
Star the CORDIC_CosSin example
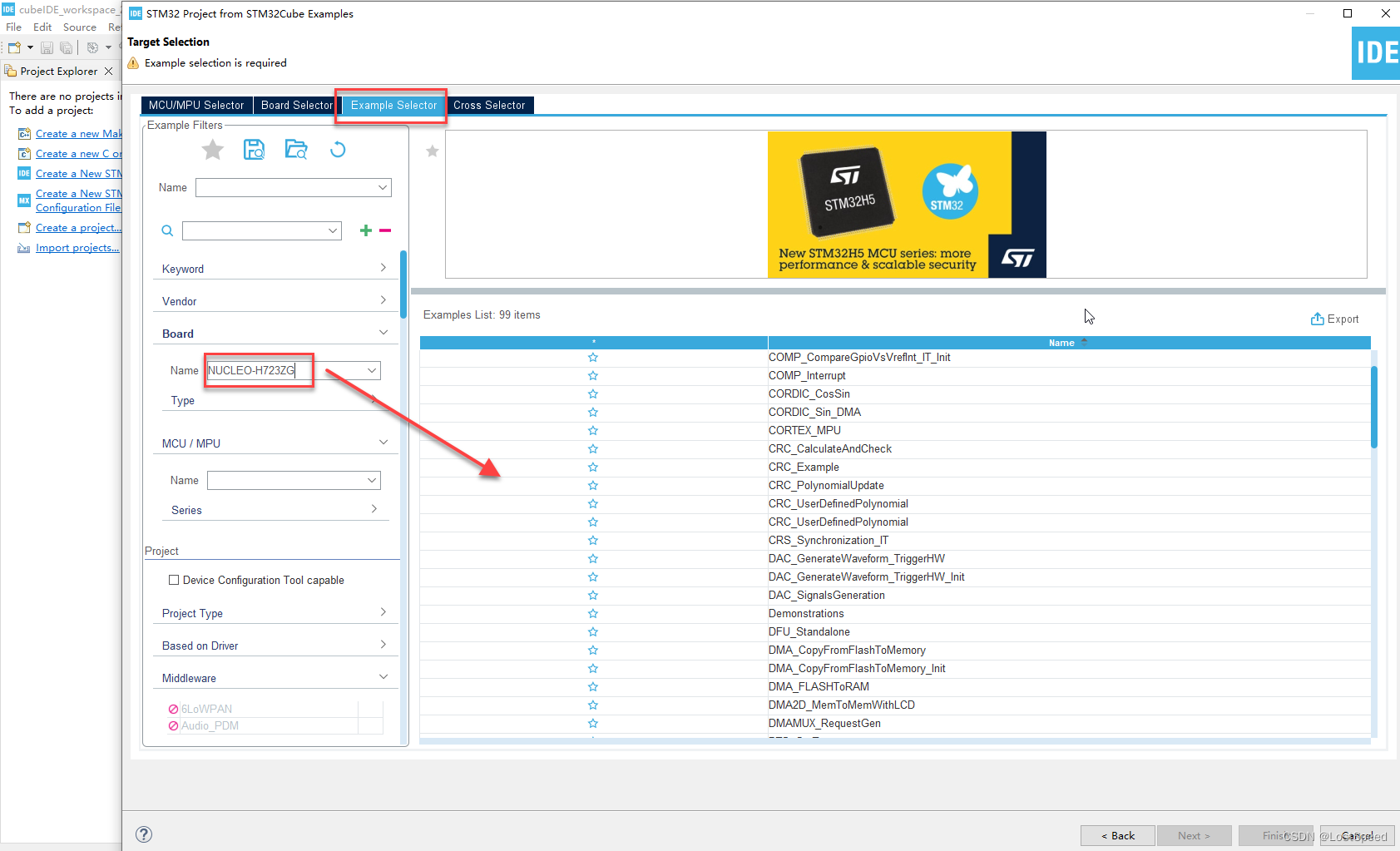[x=593, y=393]
